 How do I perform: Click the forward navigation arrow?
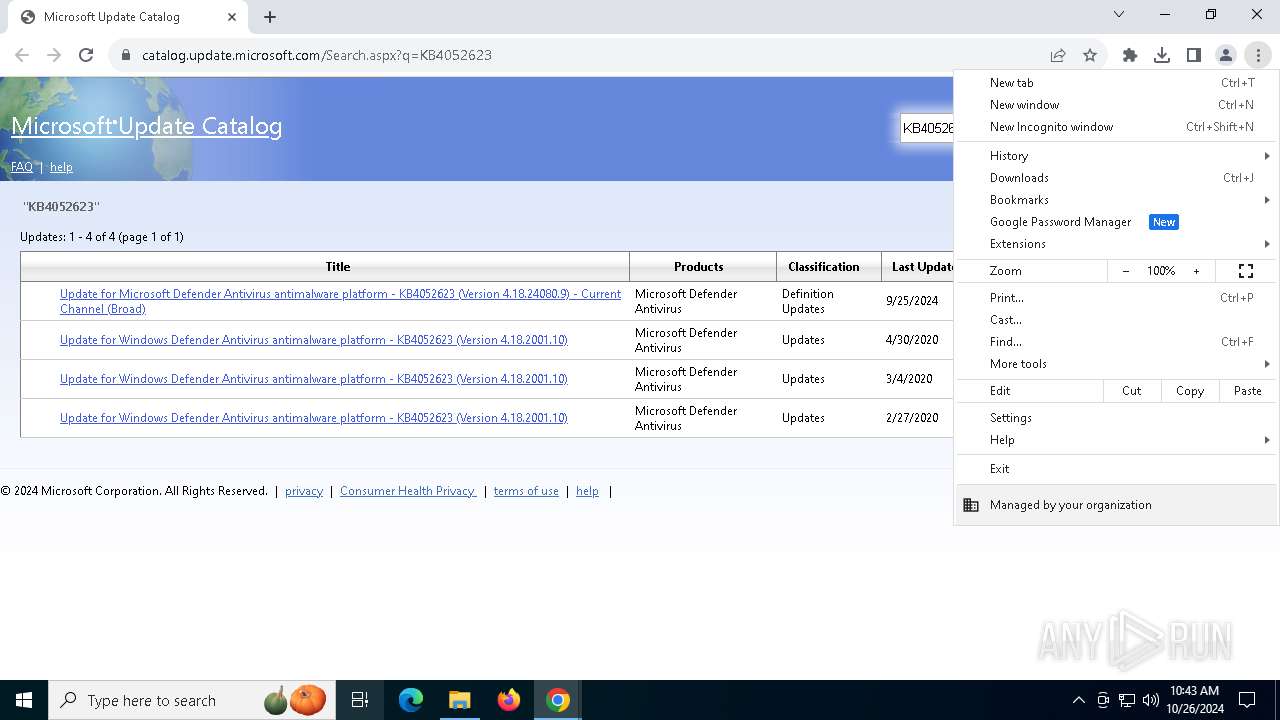coord(54,55)
